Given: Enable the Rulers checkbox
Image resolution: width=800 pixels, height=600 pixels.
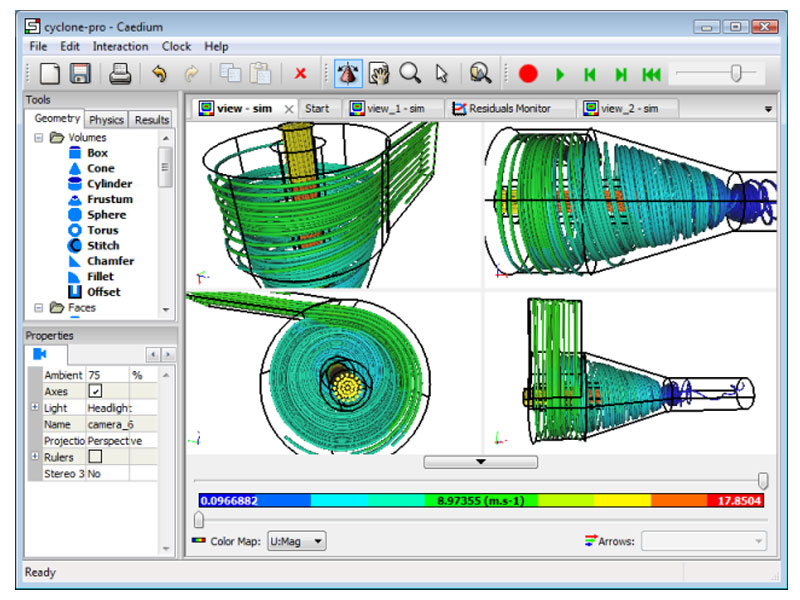Looking at the screenshot, I should 96,457.
